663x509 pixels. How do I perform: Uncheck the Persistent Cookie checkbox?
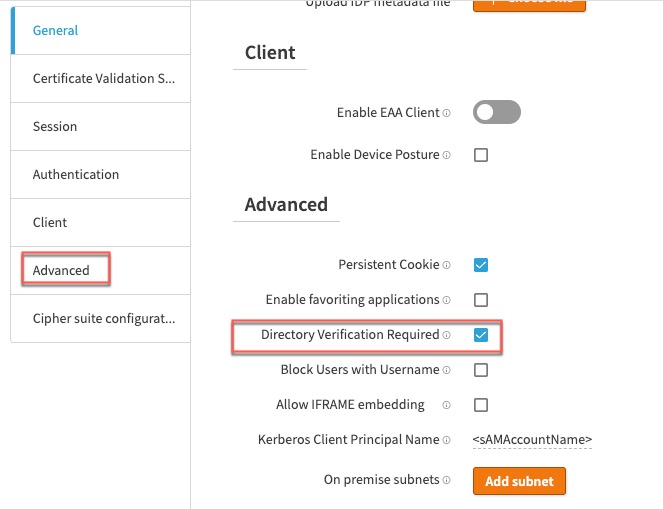[x=481, y=265]
